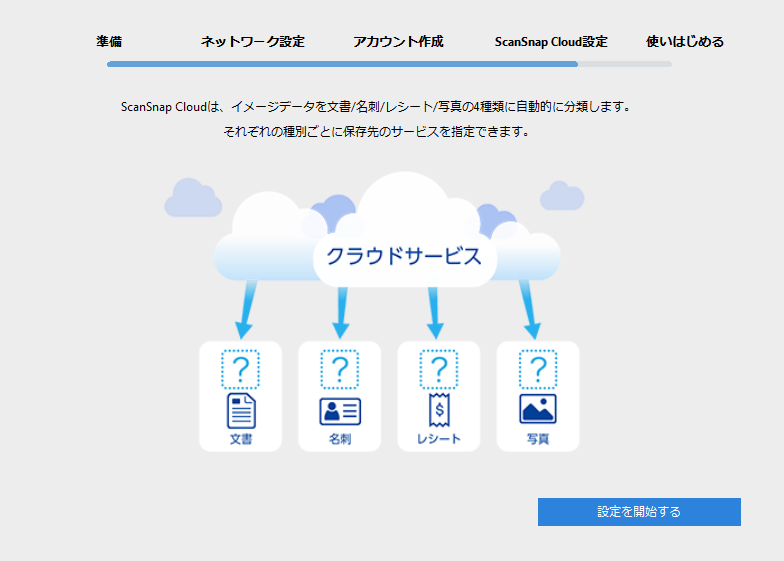Screen dimensions: 784x561
Task: Click the 写真 label text
Action: tap(538, 439)
